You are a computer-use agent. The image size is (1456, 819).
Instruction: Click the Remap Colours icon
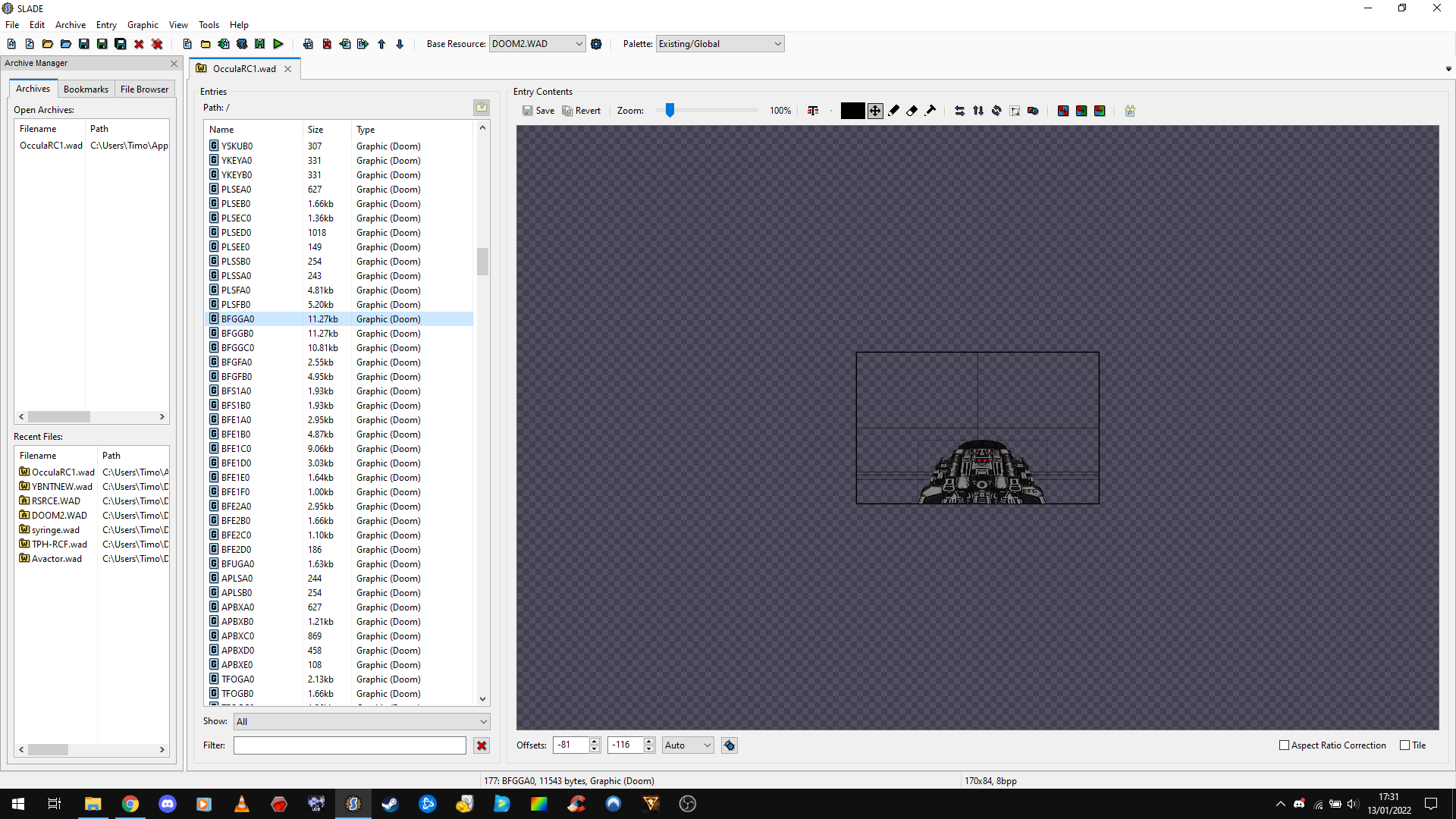(1063, 111)
